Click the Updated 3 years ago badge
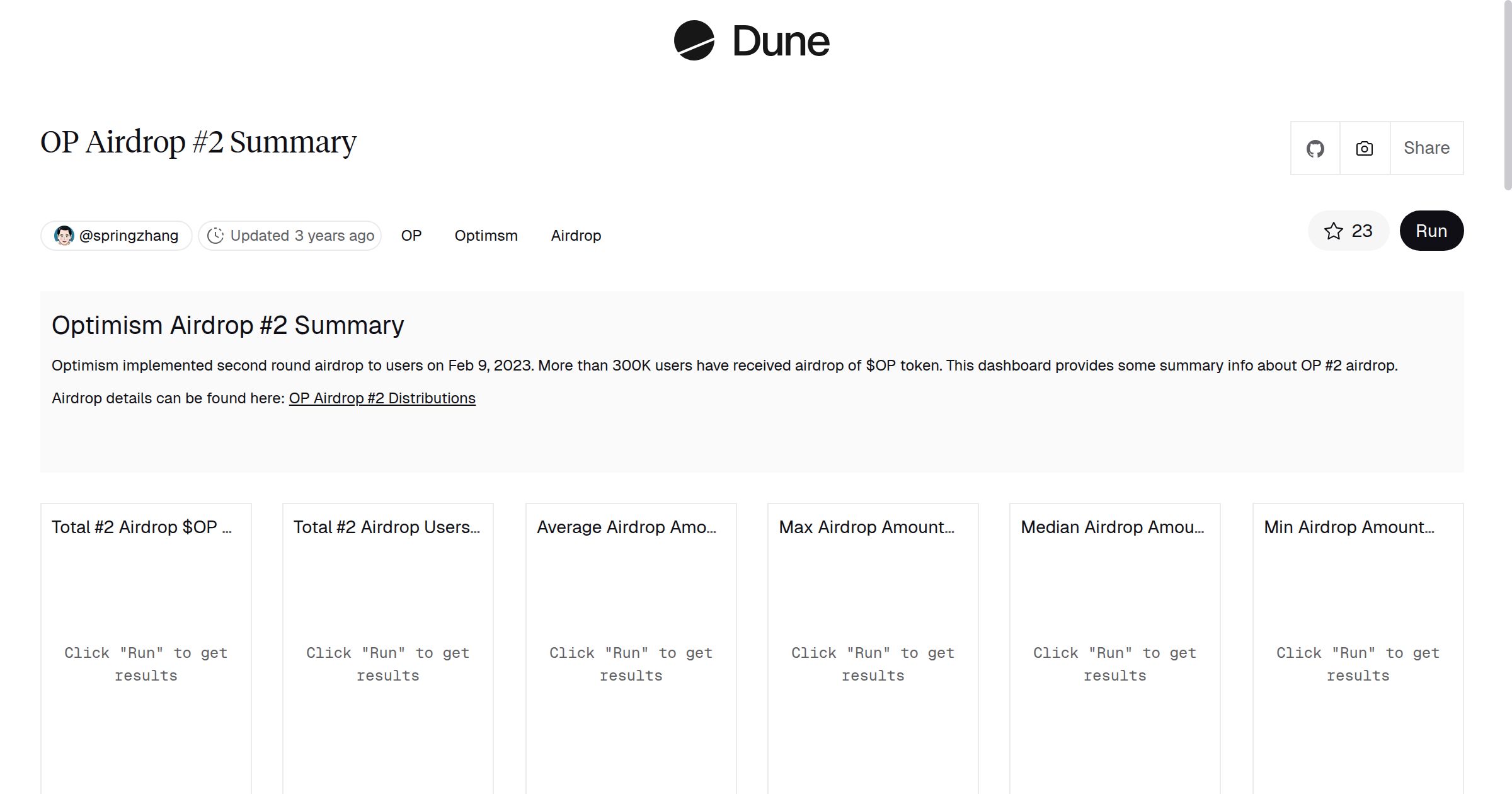The height and width of the screenshot is (794, 1512). point(302,236)
